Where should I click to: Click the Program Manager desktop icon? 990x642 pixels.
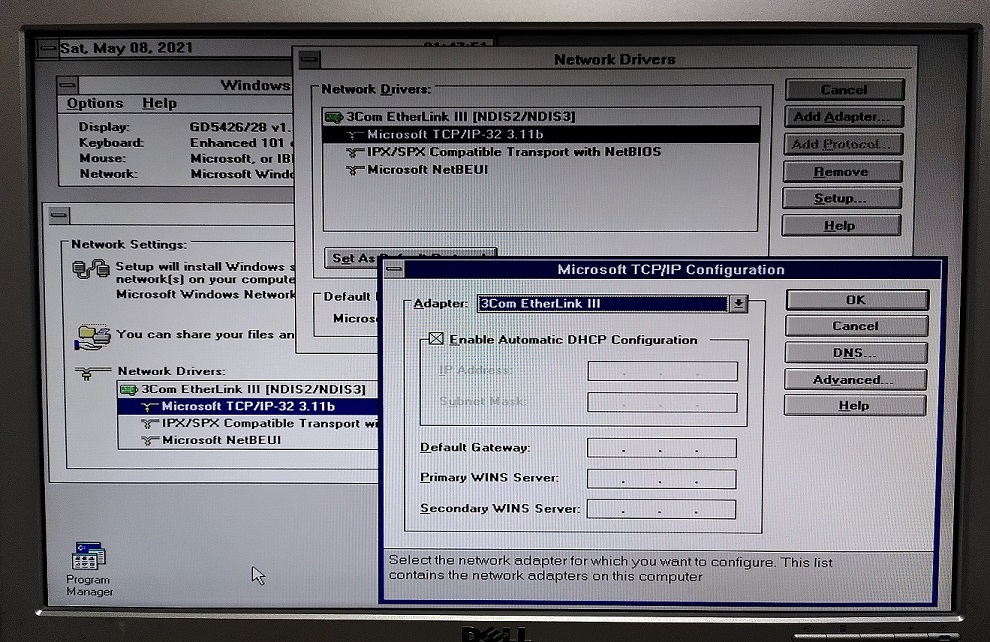point(88,568)
